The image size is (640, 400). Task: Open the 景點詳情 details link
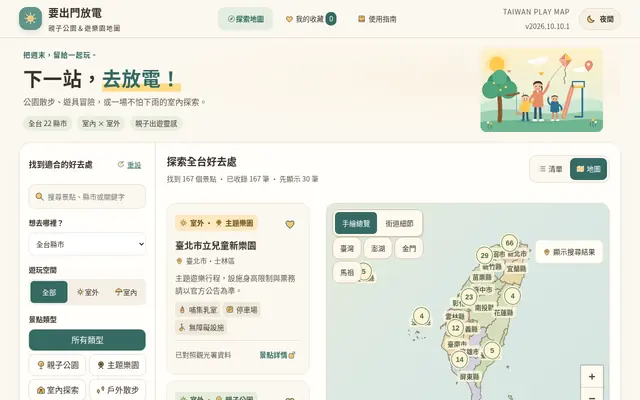pos(277,355)
